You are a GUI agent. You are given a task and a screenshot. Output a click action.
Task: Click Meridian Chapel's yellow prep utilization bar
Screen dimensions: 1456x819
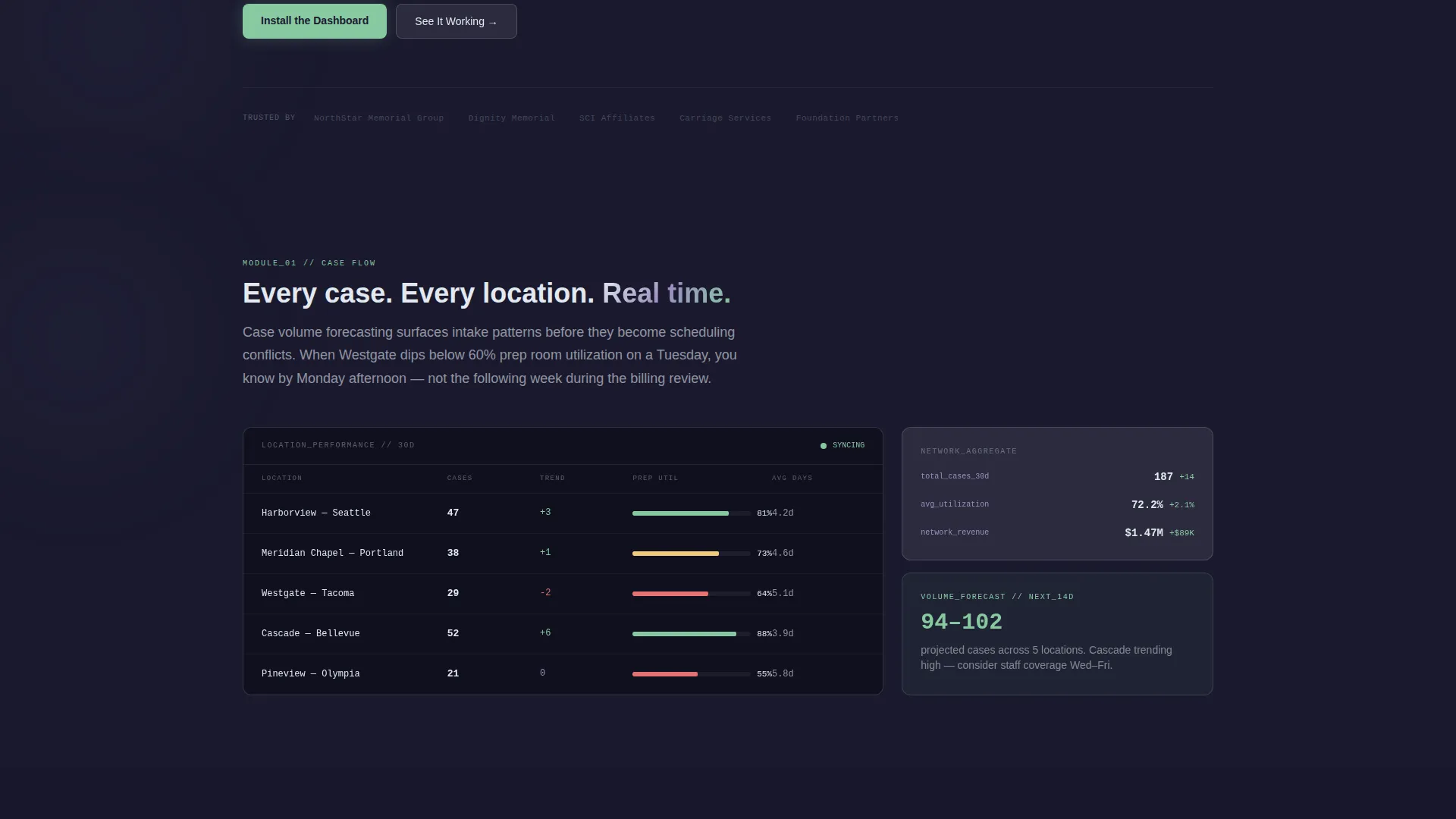(x=676, y=554)
